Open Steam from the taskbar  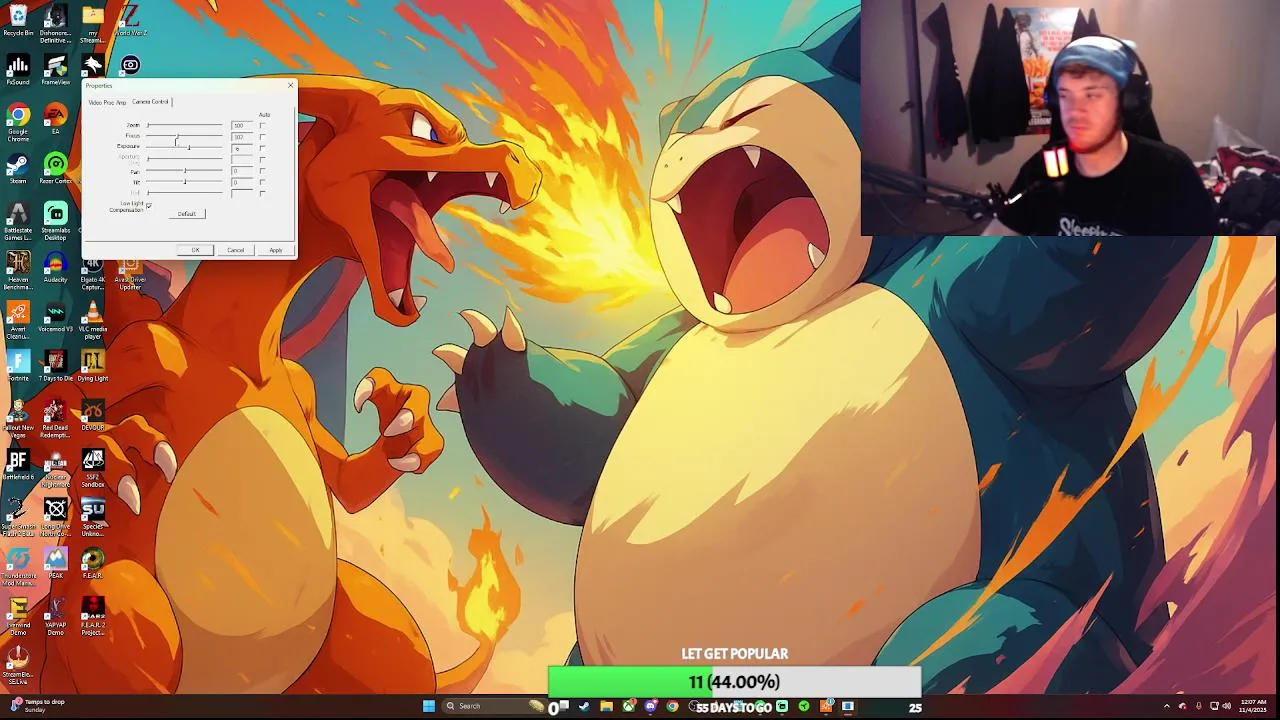(x=584, y=706)
